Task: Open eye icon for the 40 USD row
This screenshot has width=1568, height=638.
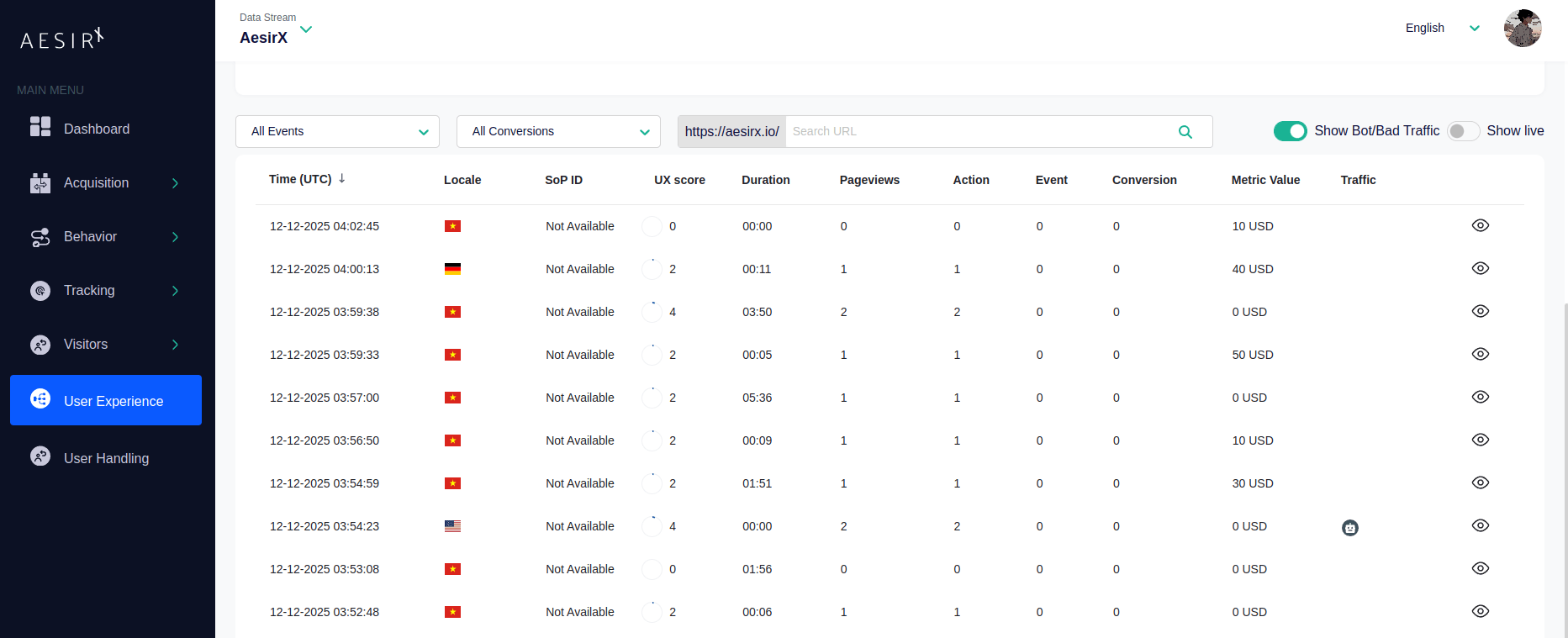Action: tap(1480, 268)
